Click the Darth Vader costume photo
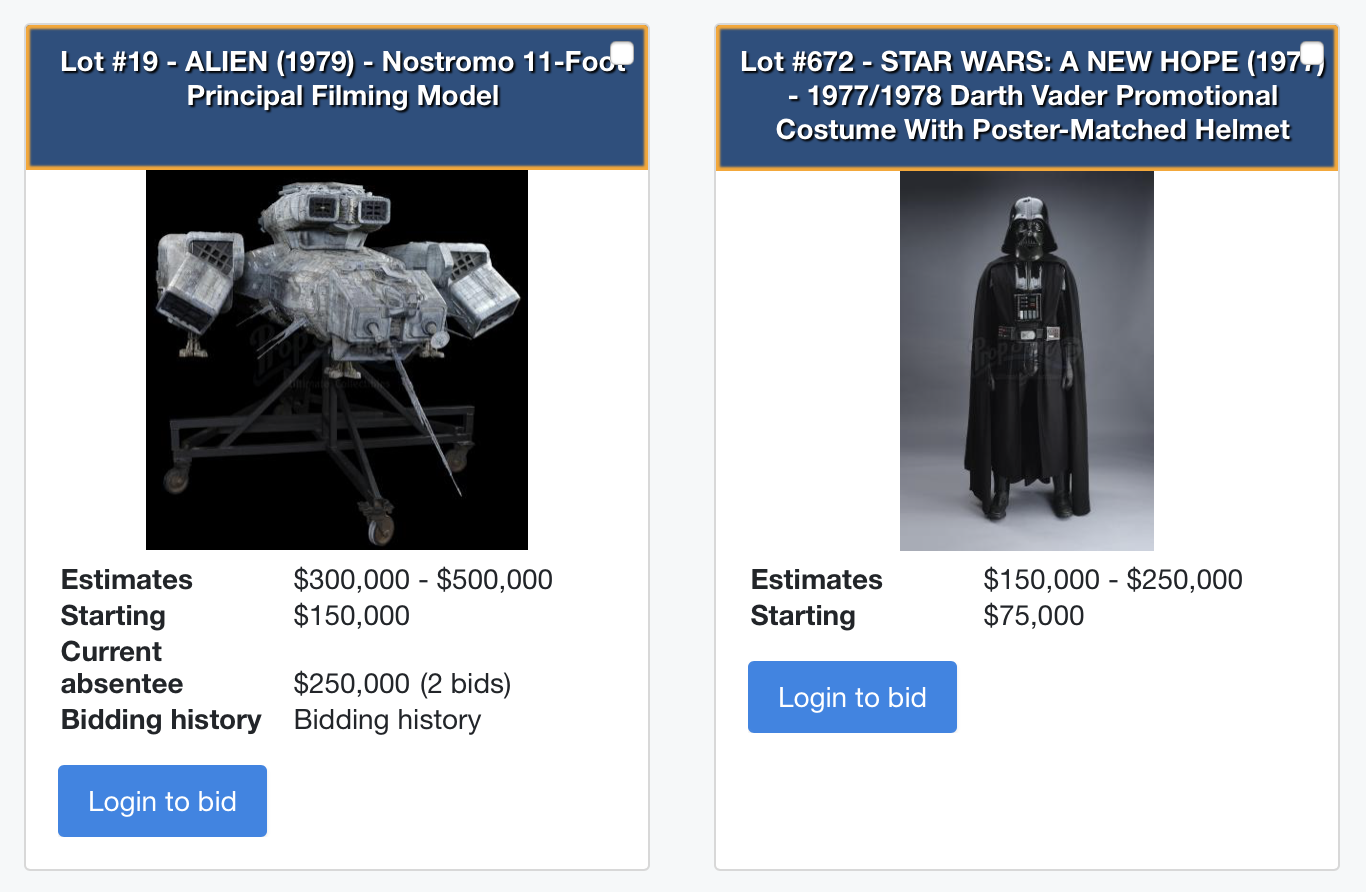Image resolution: width=1366 pixels, height=892 pixels. coord(1027,360)
